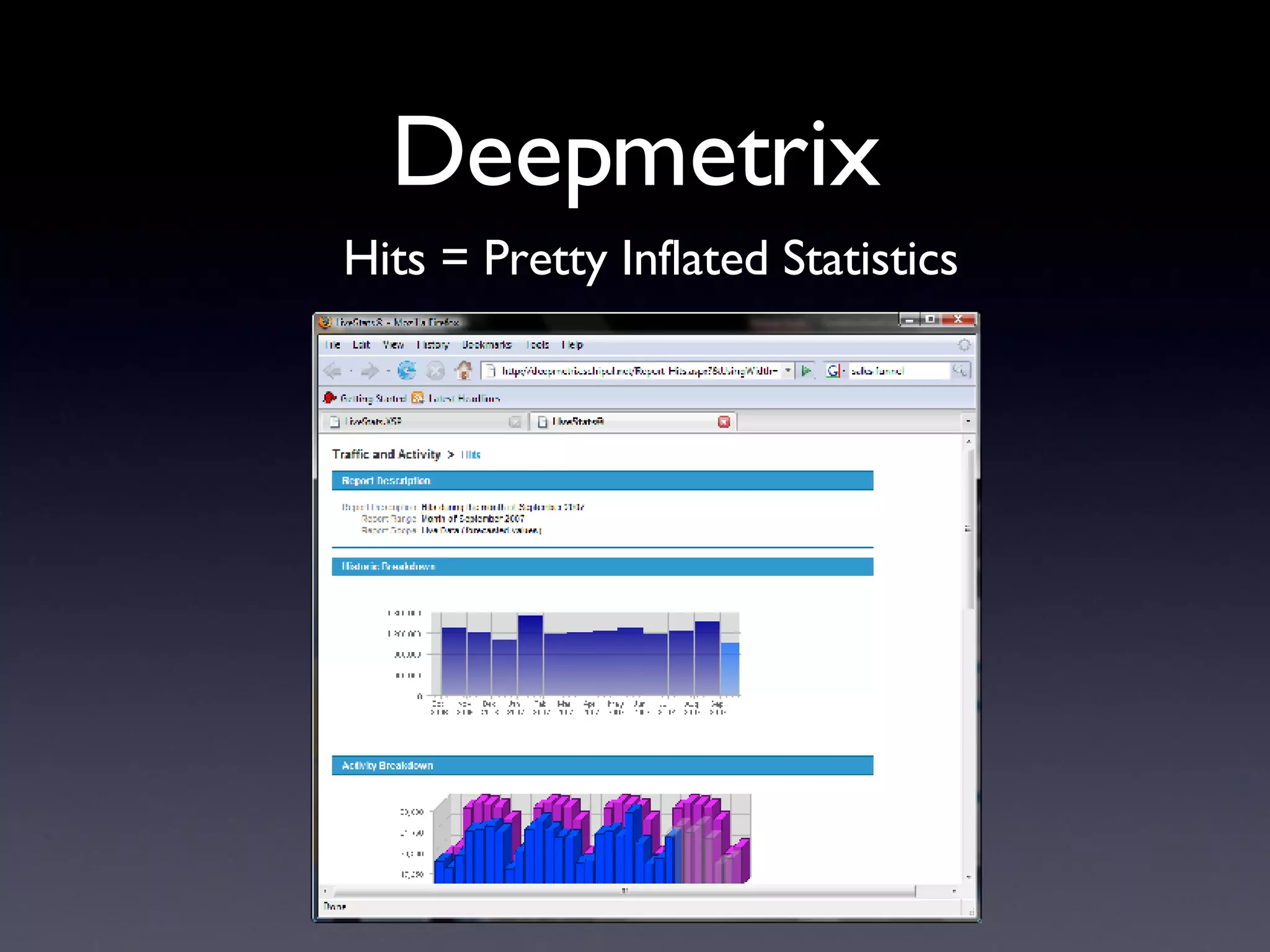
Task: Click the horizontal scrollbar right arrow
Action: [x=954, y=891]
